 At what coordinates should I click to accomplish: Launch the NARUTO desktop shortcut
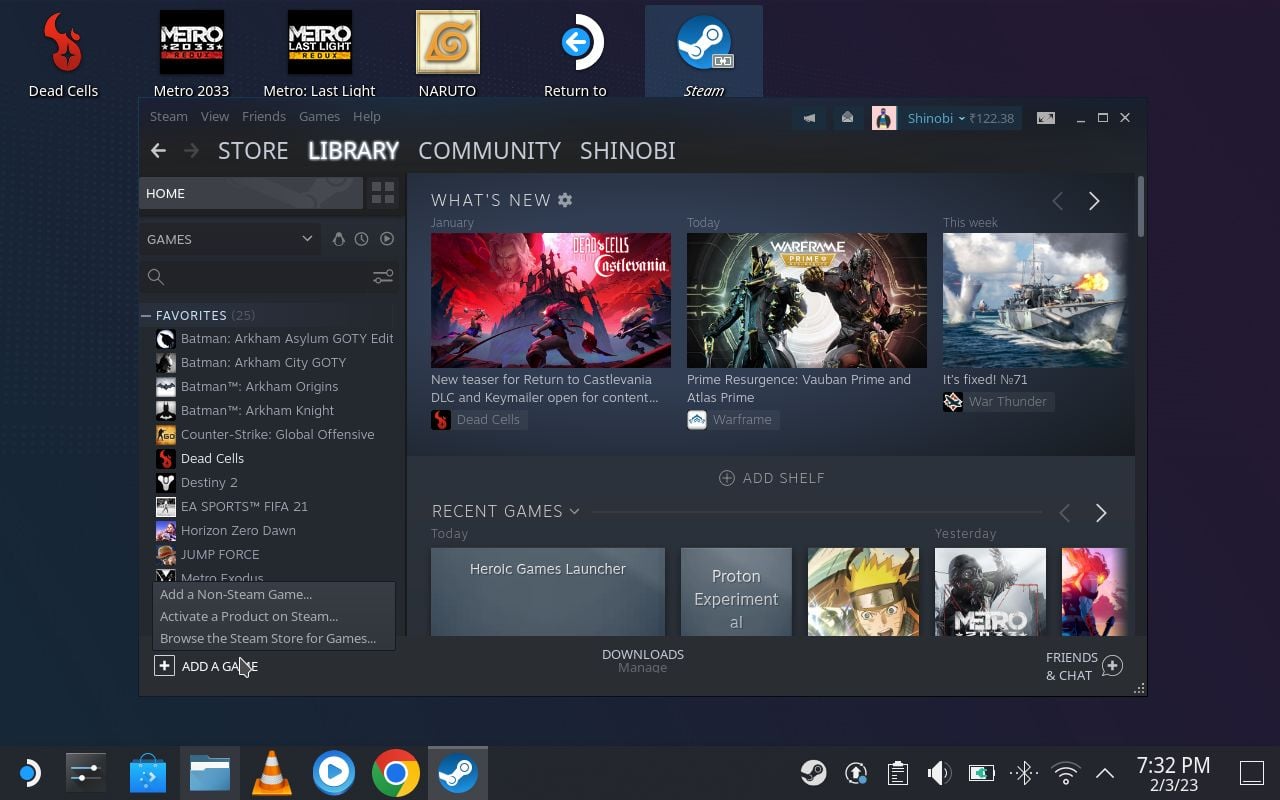pyautogui.click(x=447, y=54)
